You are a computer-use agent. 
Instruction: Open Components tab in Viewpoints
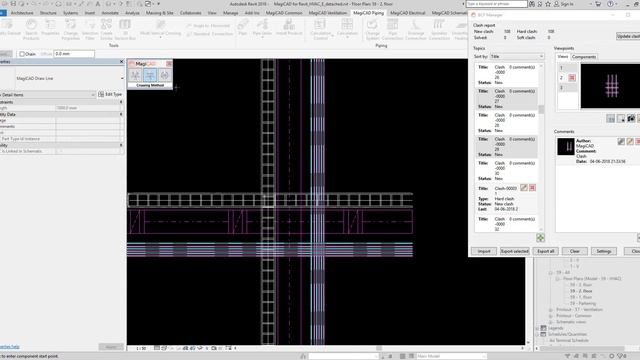tap(584, 57)
